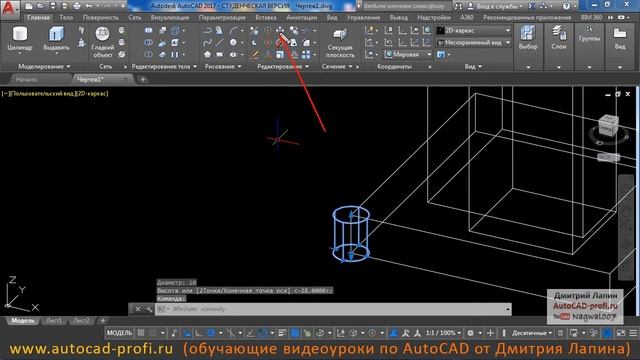Click the Customization menu icon in status bar

tap(633, 333)
